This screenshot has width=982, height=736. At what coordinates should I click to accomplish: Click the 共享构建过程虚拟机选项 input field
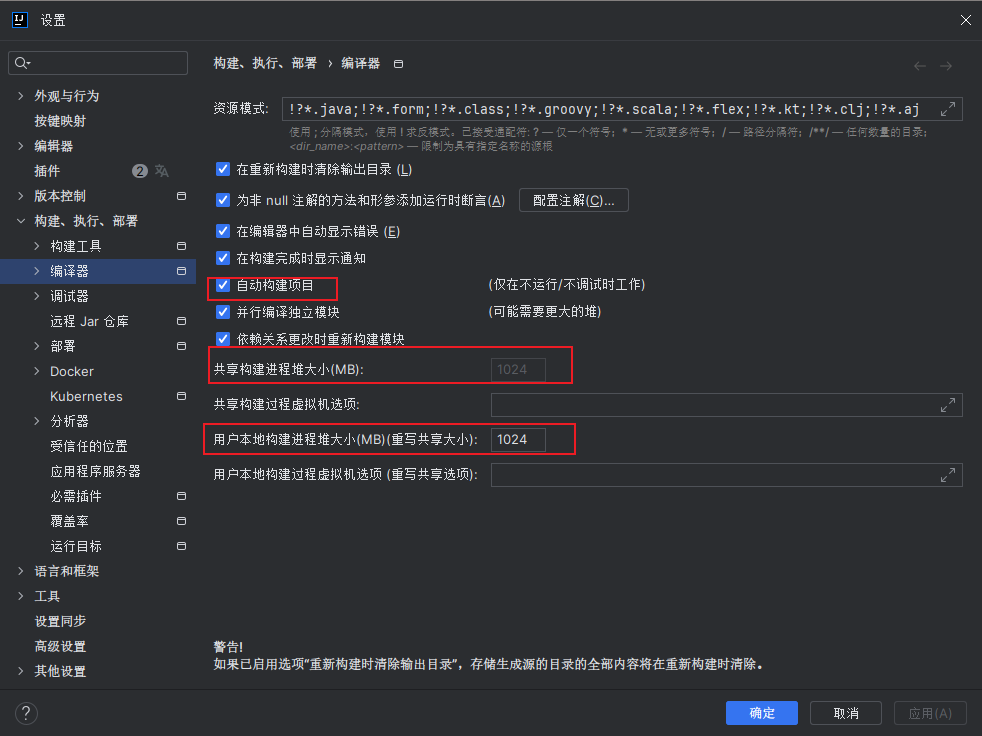[x=726, y=405]
